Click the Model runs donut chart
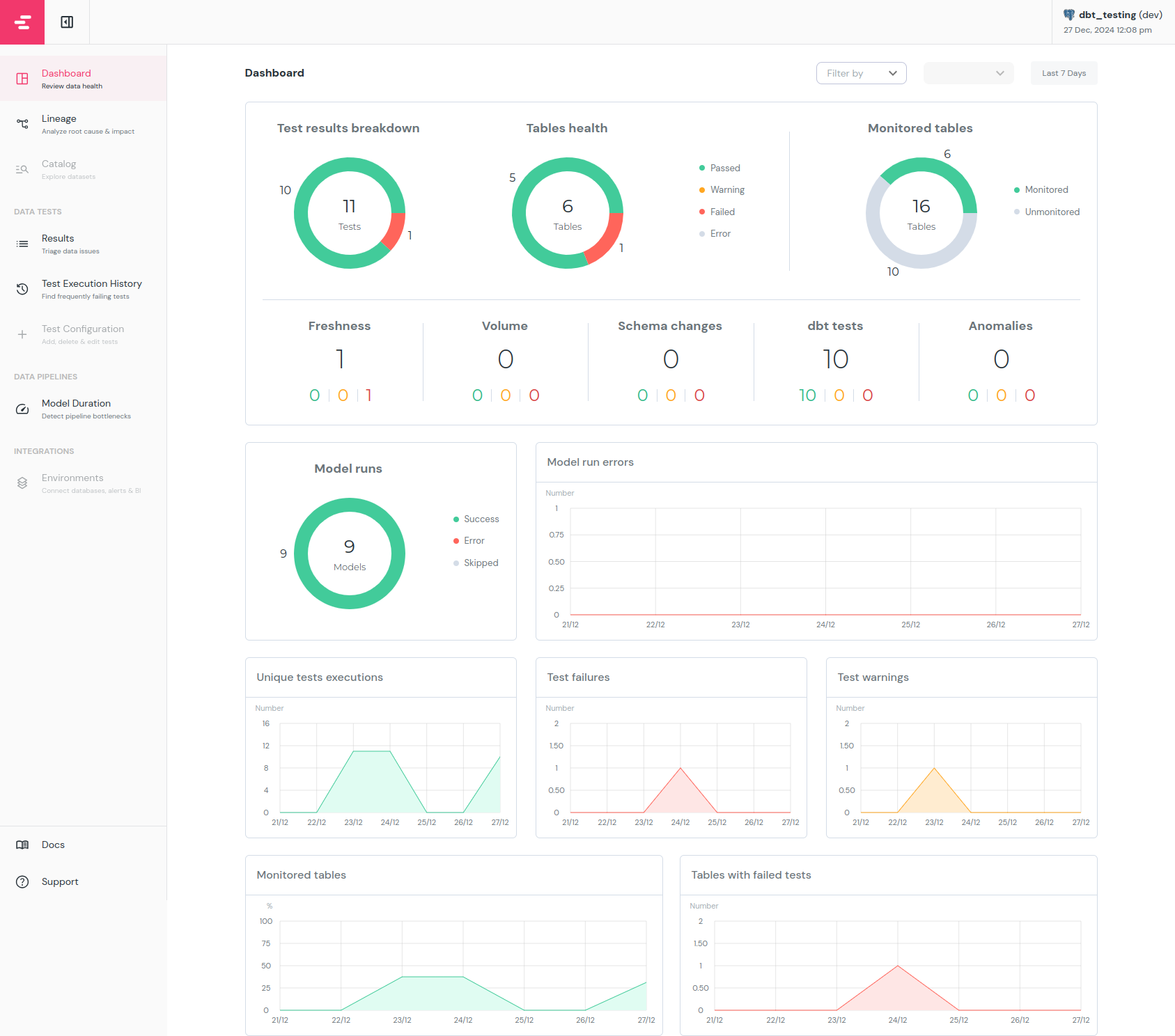1175x1036 pixels. pos(350,554)
